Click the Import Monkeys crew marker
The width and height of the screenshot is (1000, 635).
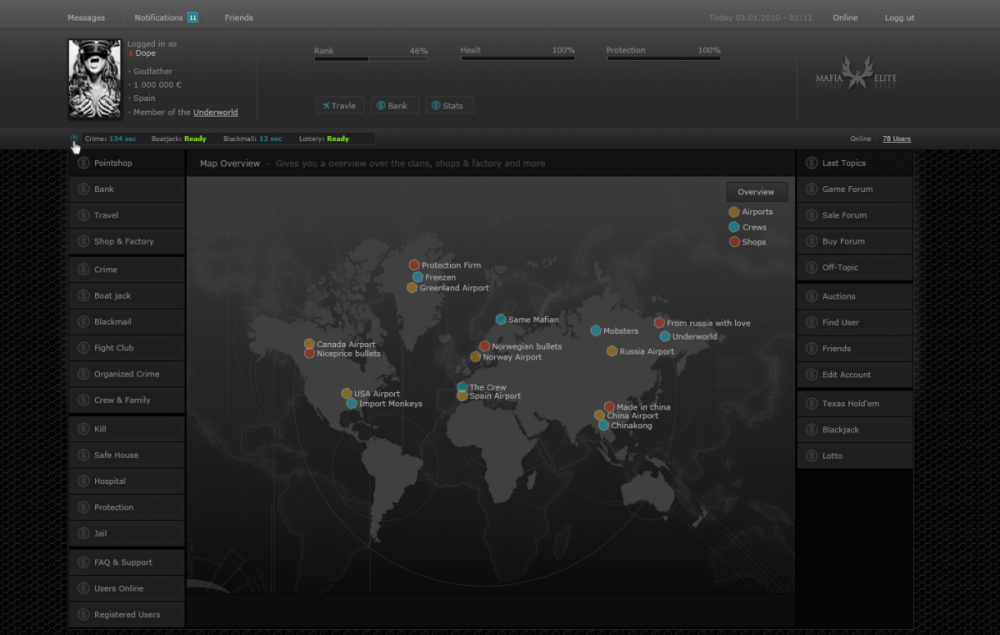click(x=351, y=404)
